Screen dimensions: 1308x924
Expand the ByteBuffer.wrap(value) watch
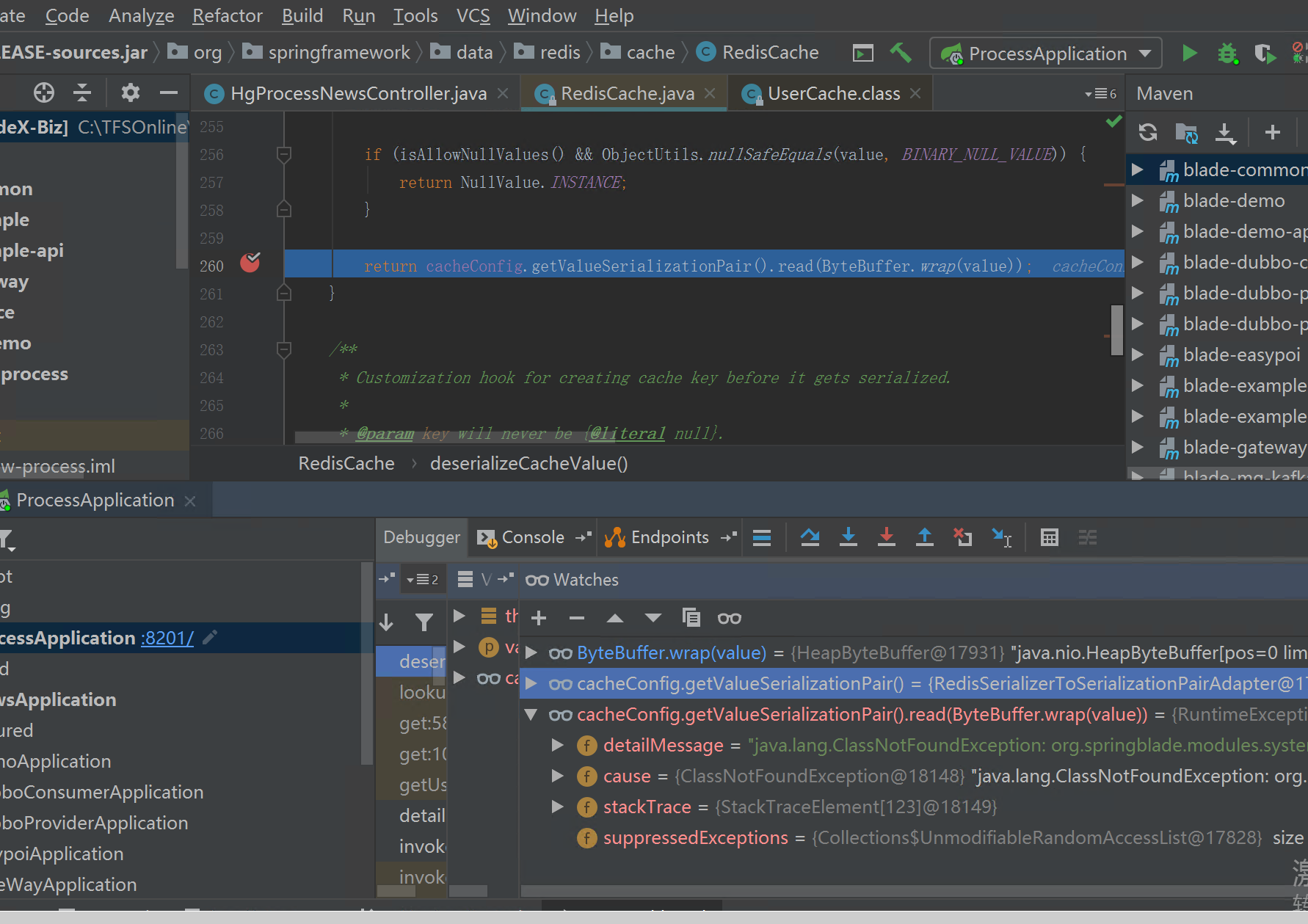point(531,652)
